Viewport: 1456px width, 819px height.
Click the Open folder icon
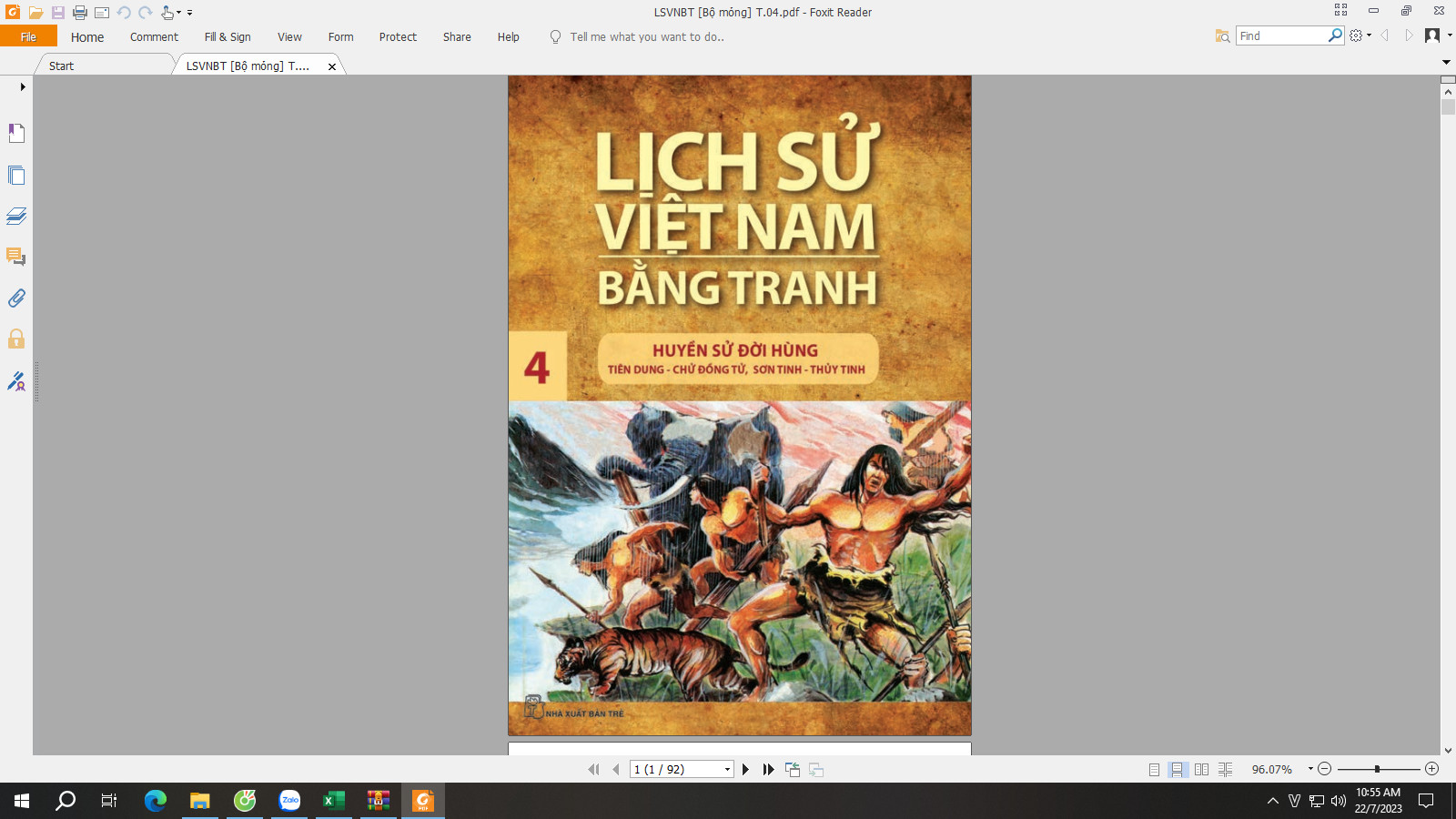pyautogui.click(x=35, y=13)
